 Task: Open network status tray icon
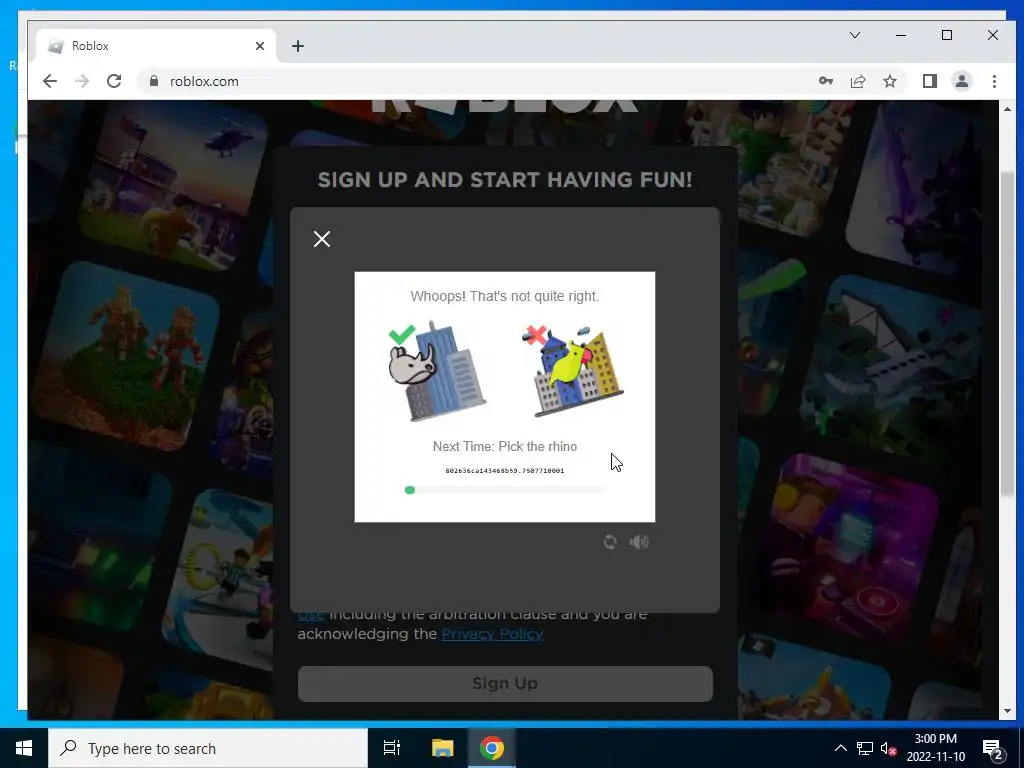pos(865,748)
